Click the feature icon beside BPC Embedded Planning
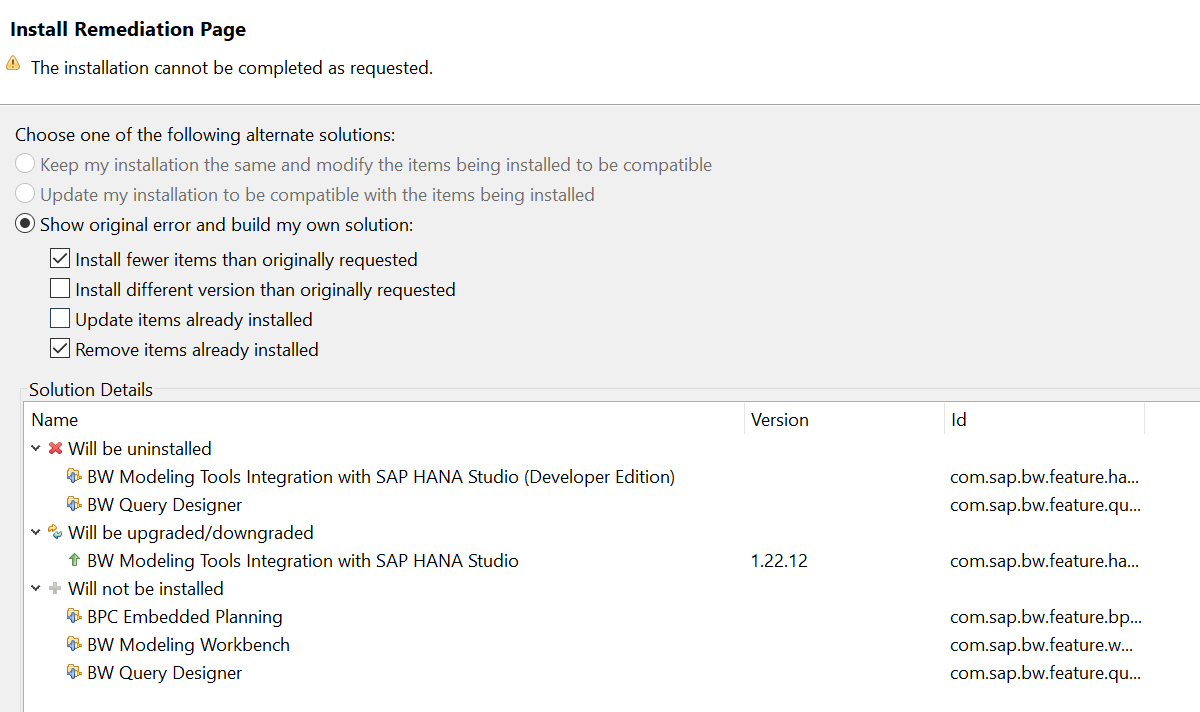Image resolution: width=1200 pixels, height=712 pixels. tap(74, 616)
